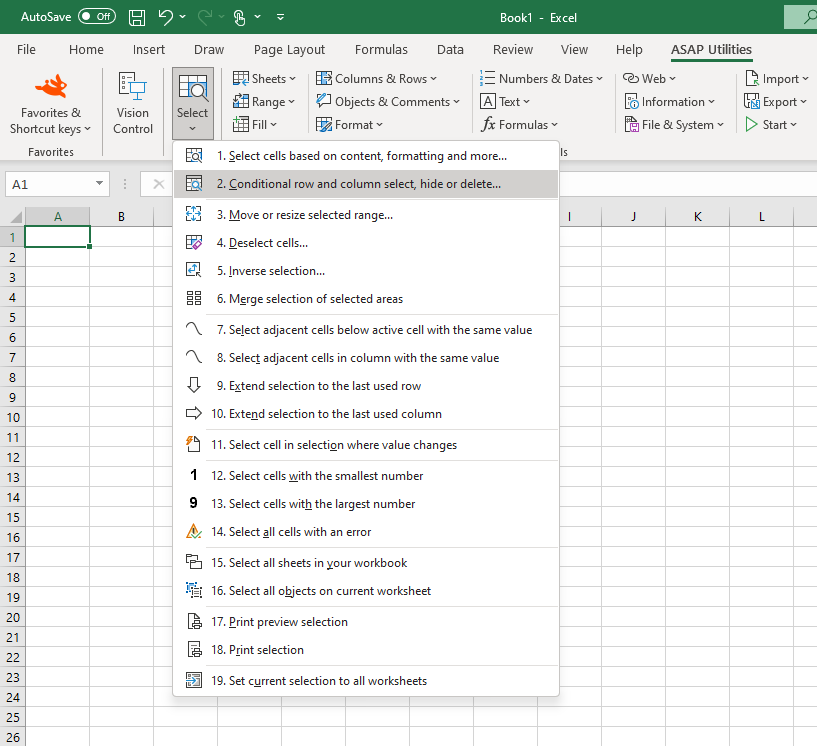Choose Select cells based on content, formatting
Image resolution: width=817 pixels, height=746 pixels.
[366, 156]
